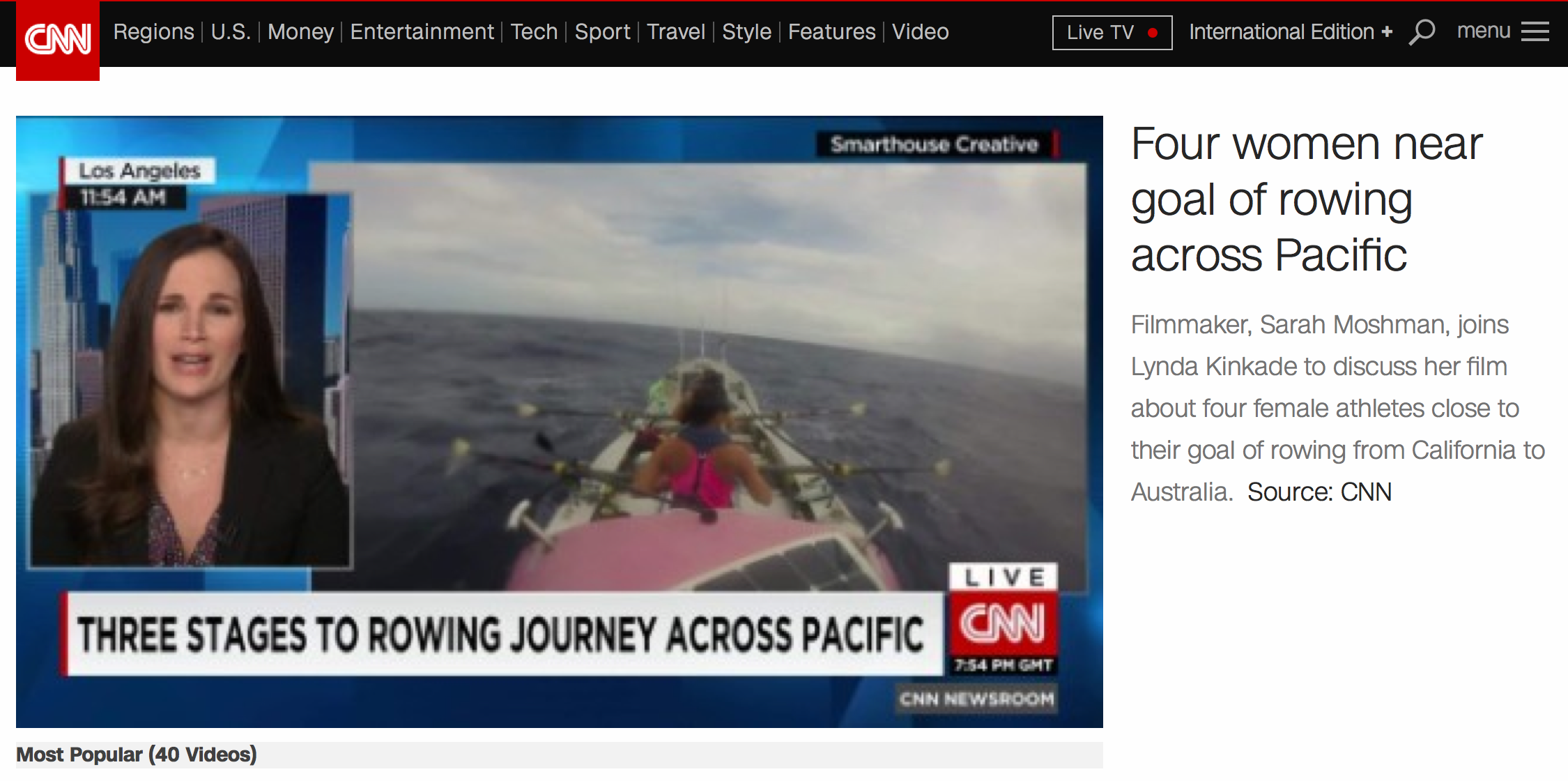Viewport: 1568px width, 781px height.
Task: Select Video in the navigation bar
Action: tap(920, 32)
